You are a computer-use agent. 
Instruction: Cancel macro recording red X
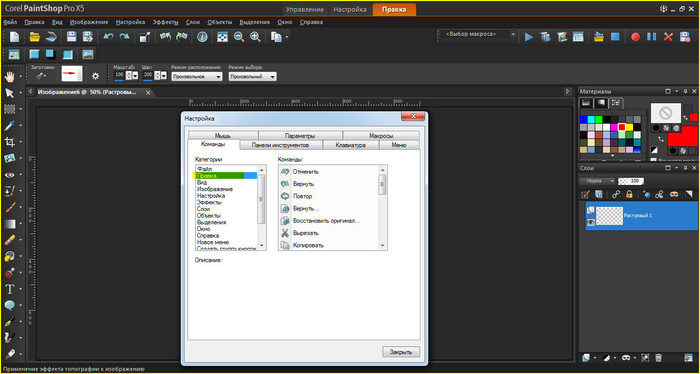point(668,37)
